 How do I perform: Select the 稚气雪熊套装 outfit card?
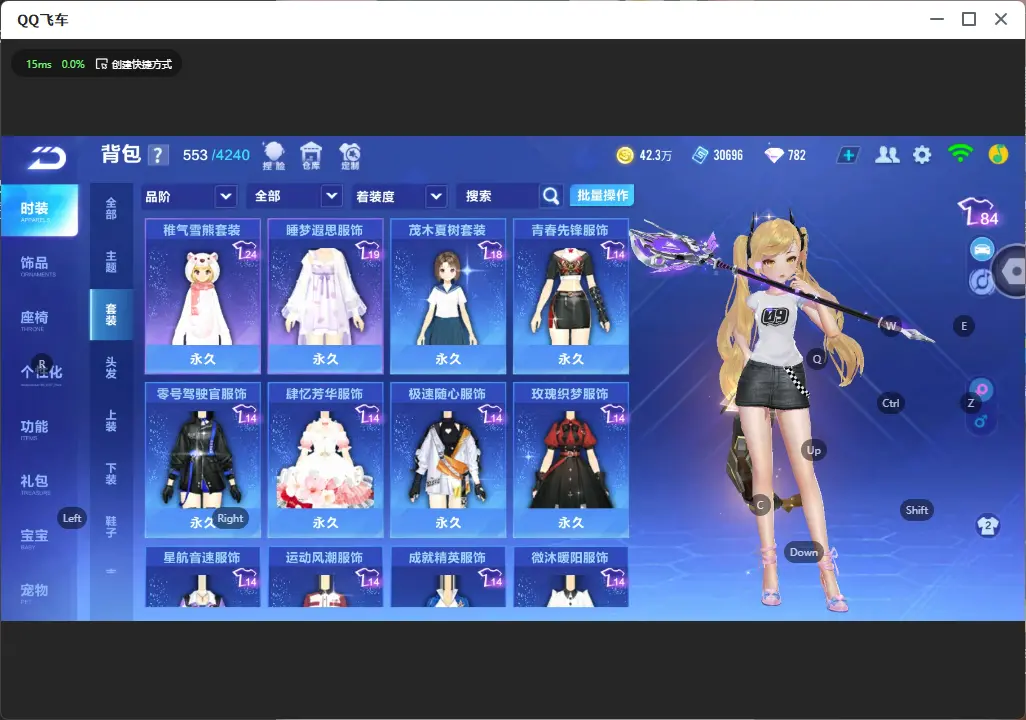[x=203, y=296]
